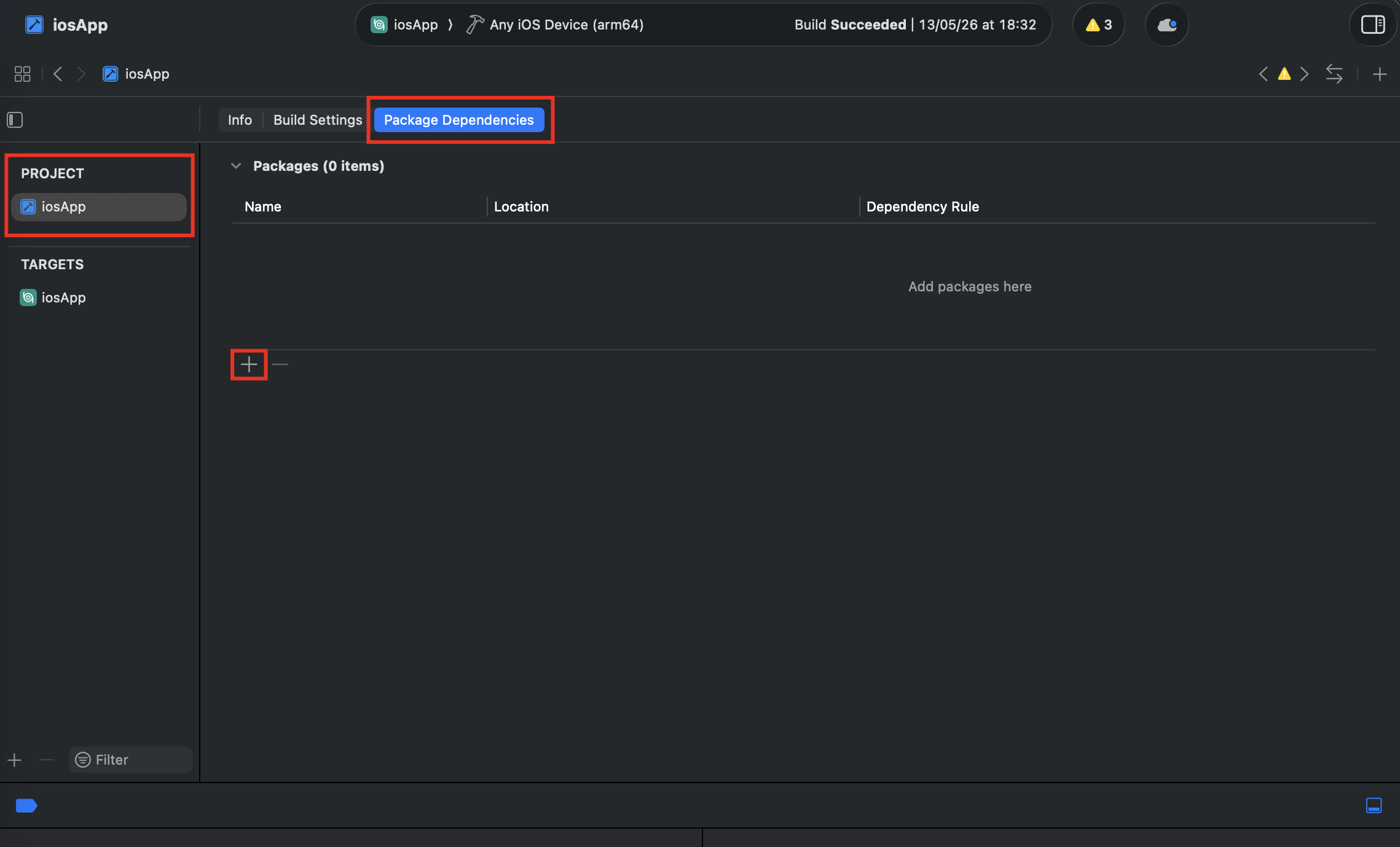Open the filter options icon
1400x847 pixels.
click(83, 760)
